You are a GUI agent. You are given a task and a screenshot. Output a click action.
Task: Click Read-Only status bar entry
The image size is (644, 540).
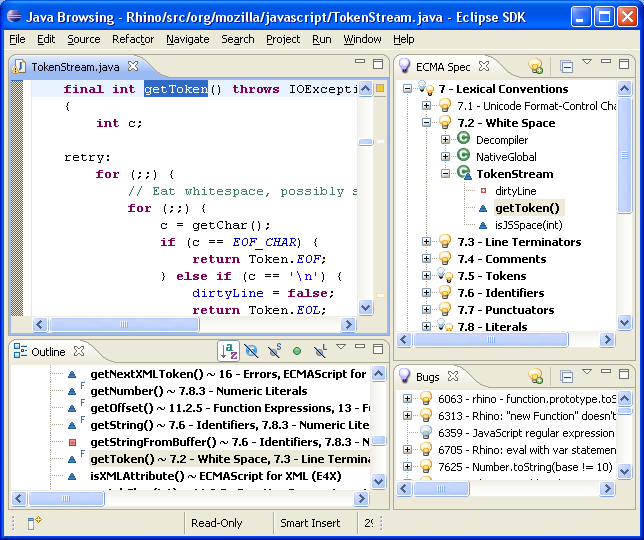216,523
